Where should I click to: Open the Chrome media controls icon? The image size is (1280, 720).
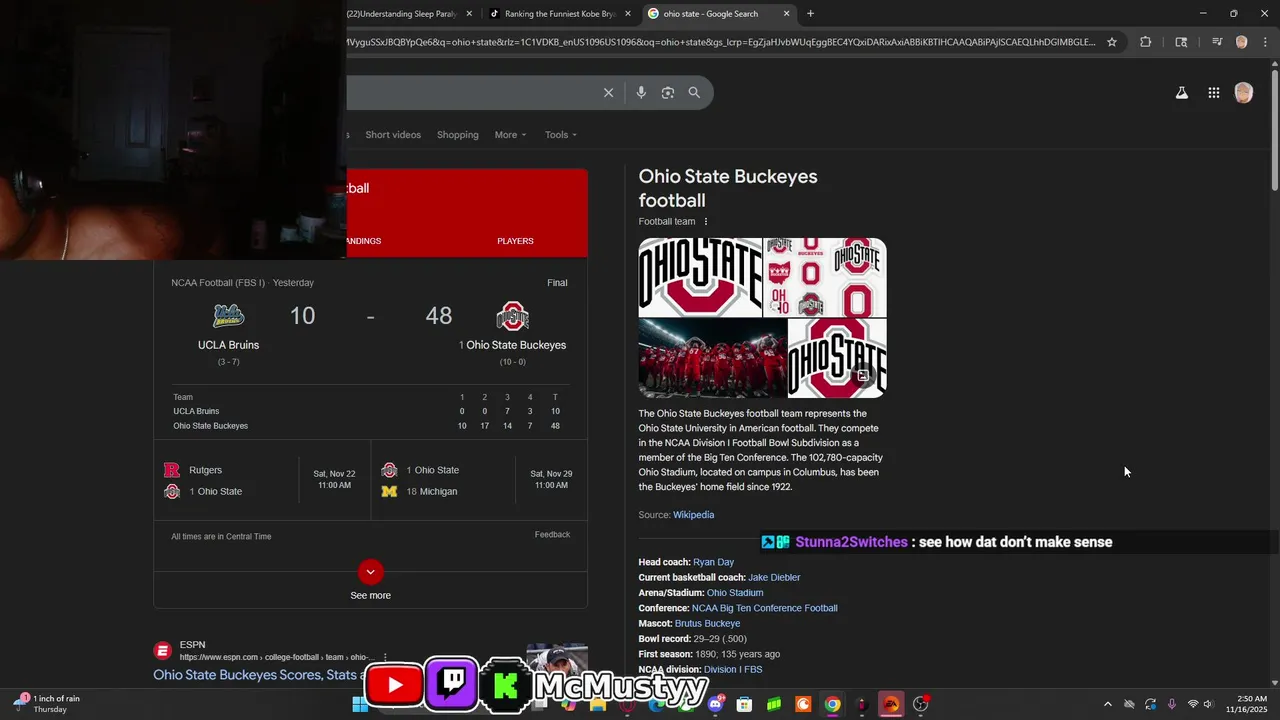pos(1217,42)
